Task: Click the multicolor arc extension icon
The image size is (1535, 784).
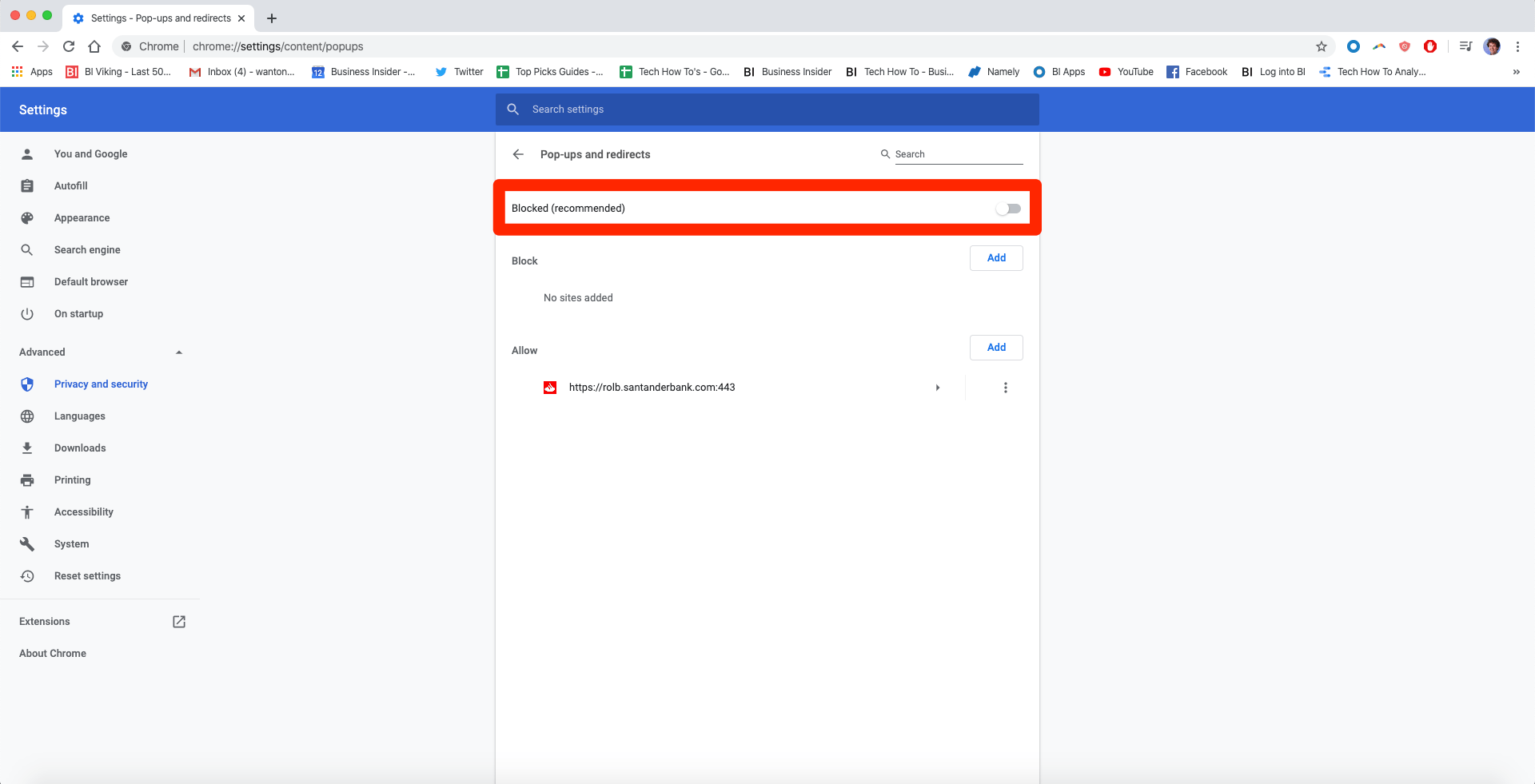Action: (x=1379, y=46)
